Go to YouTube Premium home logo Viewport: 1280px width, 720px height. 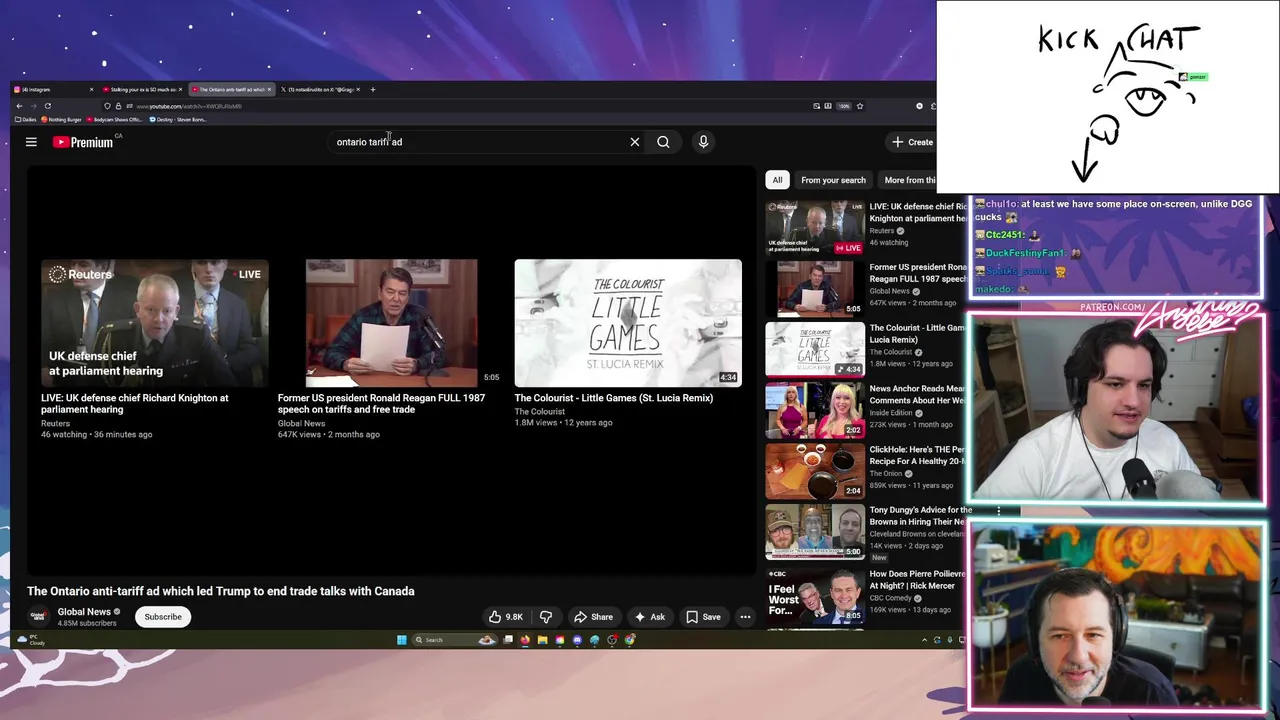point(83,142)
